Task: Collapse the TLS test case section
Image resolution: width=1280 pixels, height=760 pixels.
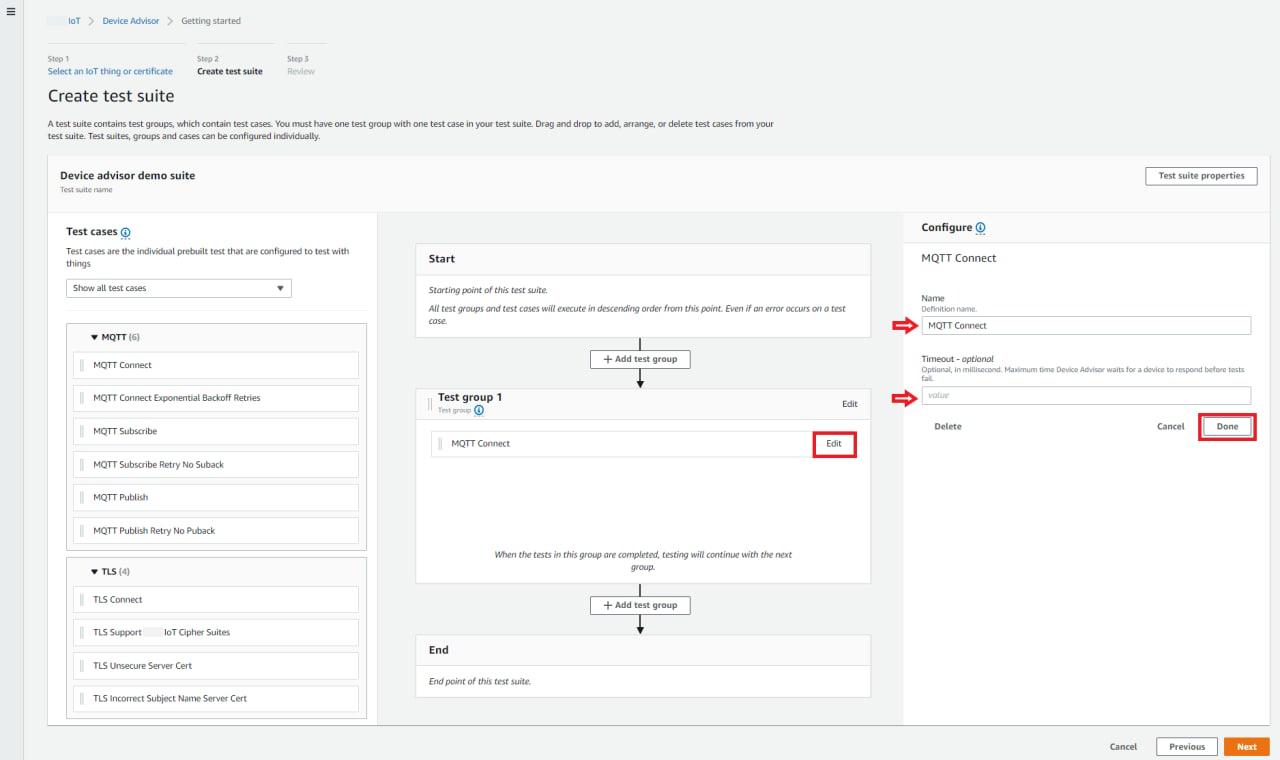Action: (x=95, y=572)
